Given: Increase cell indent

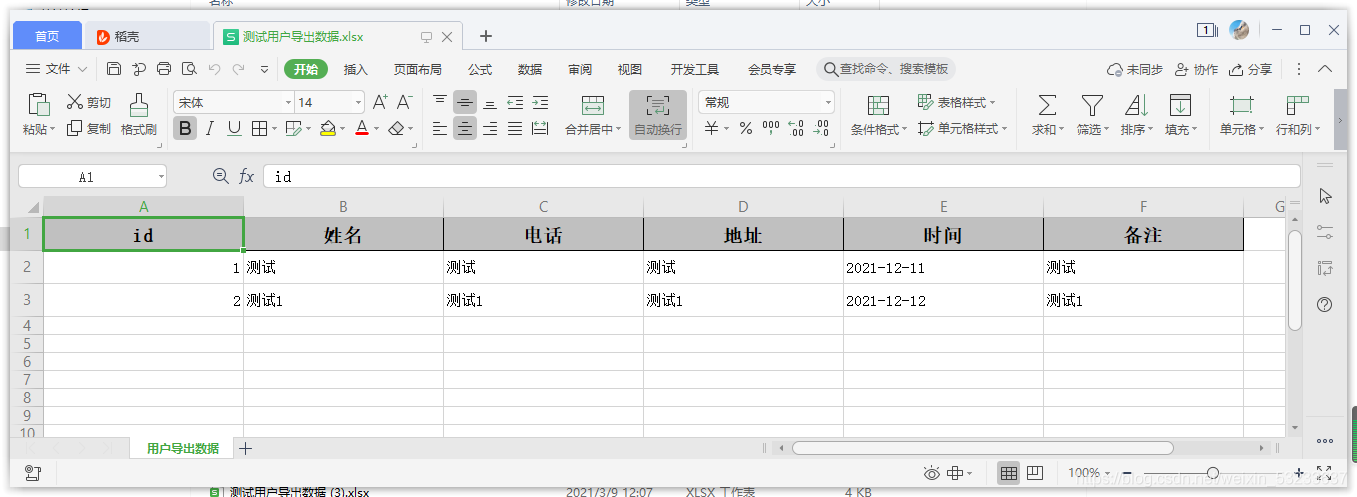Looking at the screenshot, I should (540, 102).
